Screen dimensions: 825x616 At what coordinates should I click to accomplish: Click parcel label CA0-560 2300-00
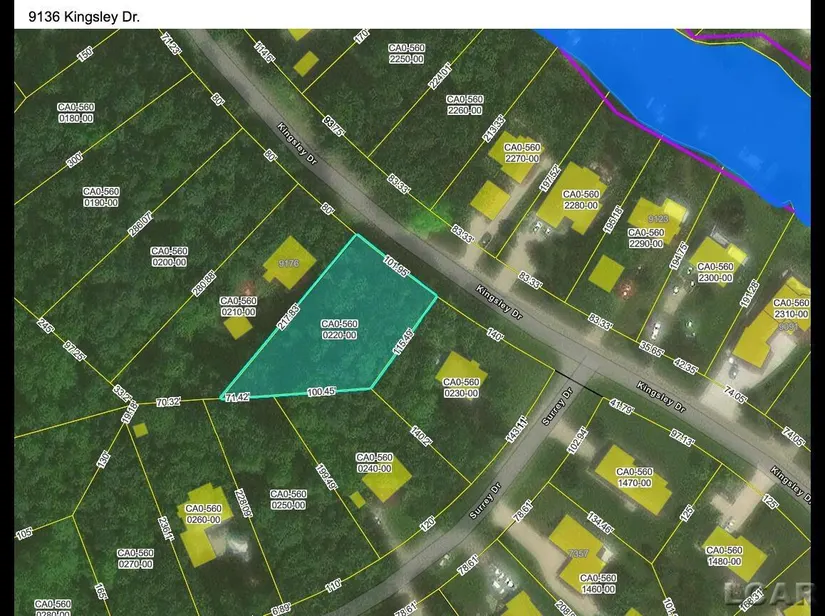[715, 273]
